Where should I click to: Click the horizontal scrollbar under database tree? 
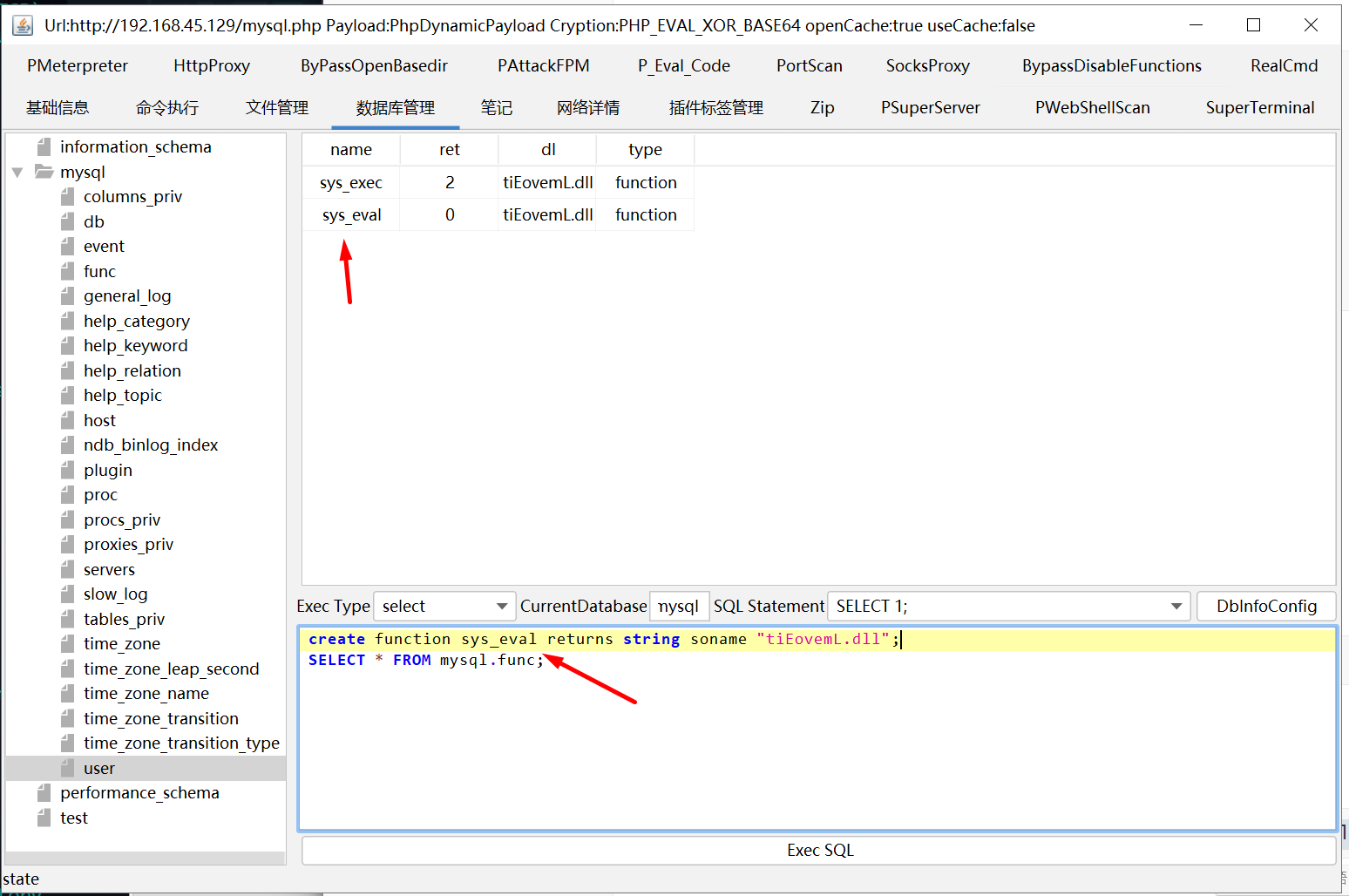(146, 858)
